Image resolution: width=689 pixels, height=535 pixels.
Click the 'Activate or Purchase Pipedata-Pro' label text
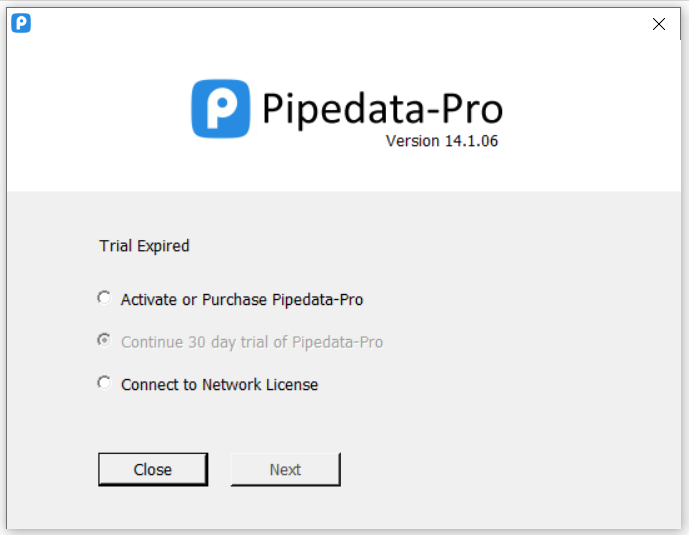pyautogui.click(x=241, y=299)
